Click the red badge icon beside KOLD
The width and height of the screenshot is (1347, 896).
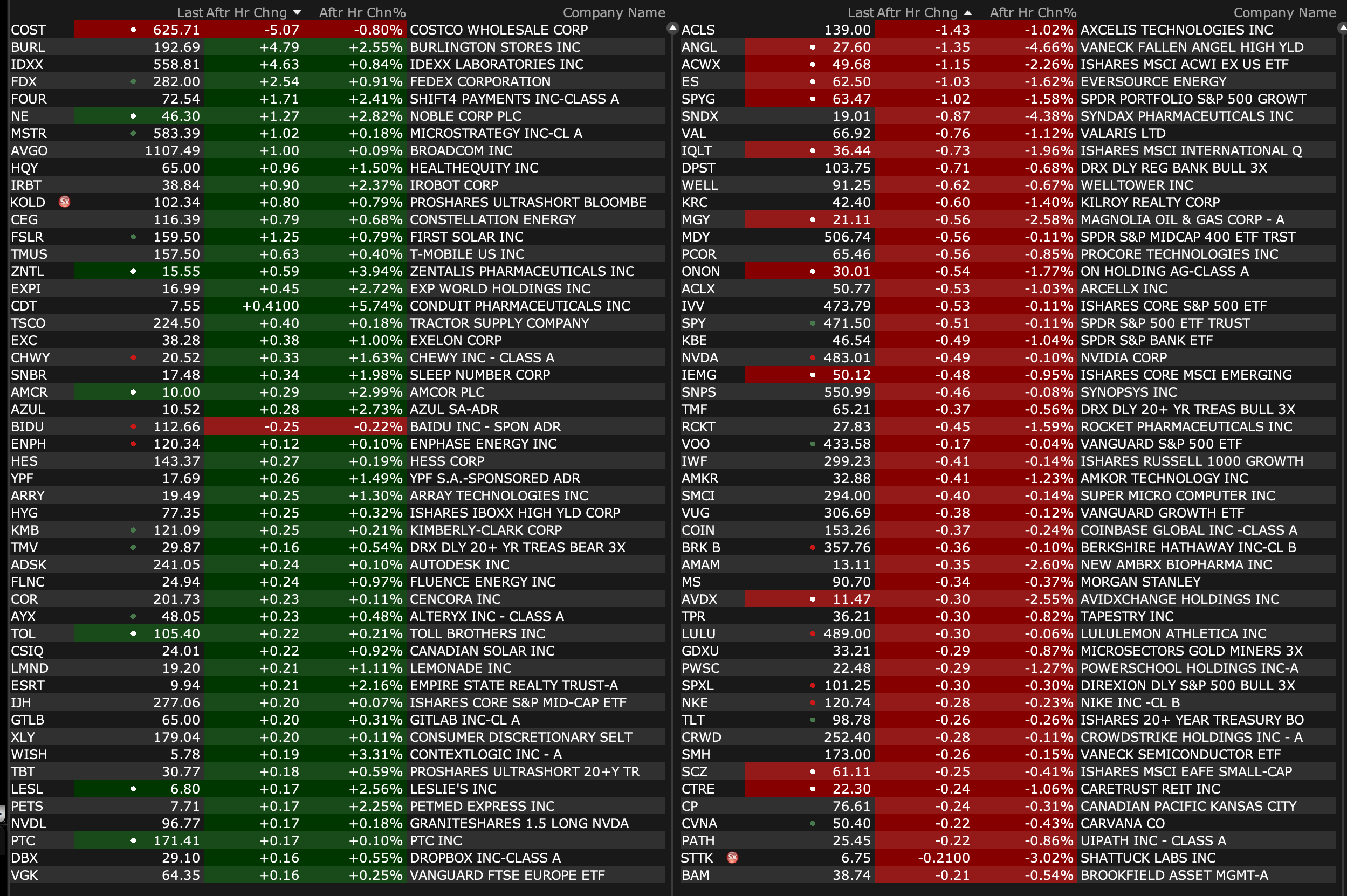point(65,202)
